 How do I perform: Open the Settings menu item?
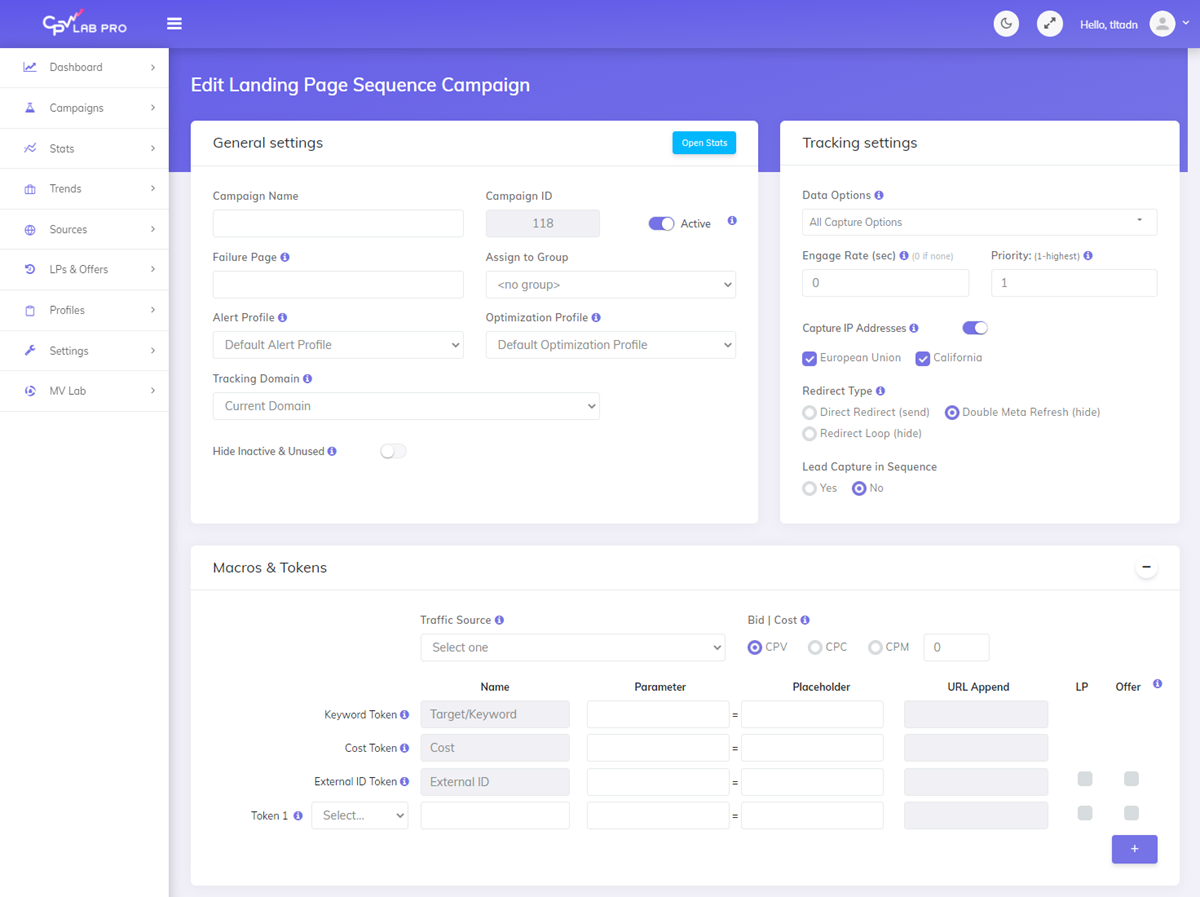pyautogui.click(x=84, y=351)
